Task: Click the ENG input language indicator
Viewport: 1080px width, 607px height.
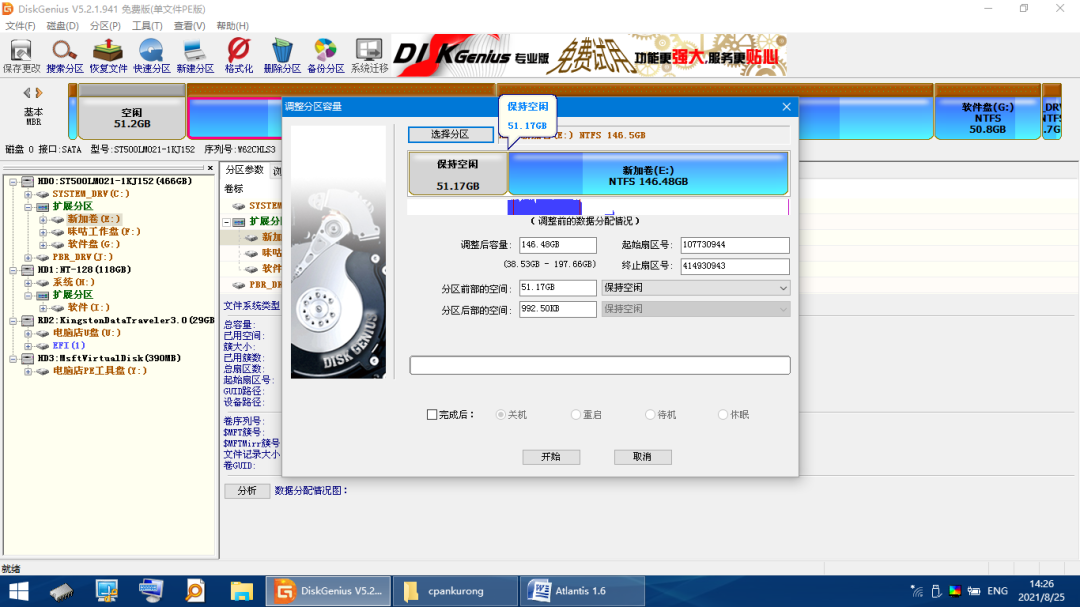Action: pos(997,591)
